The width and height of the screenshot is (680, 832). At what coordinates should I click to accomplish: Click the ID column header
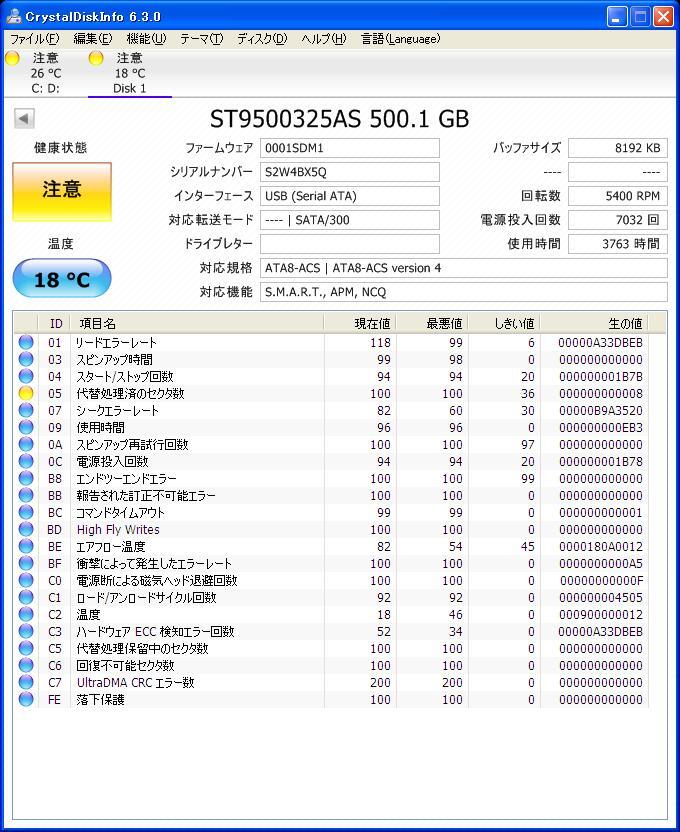(x=55, y=323)
